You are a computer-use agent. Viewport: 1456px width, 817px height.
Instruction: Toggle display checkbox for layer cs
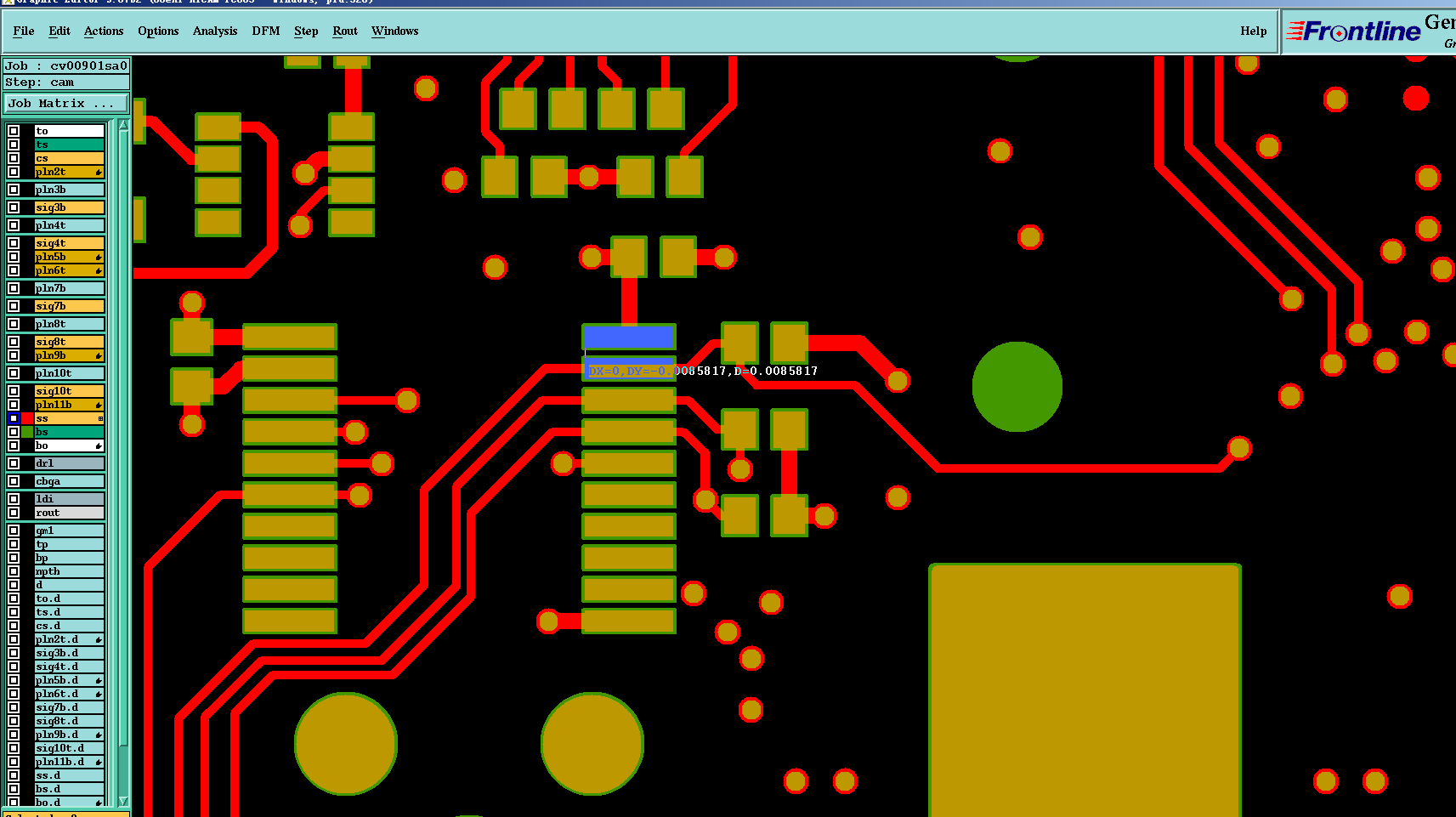pos(14,158)
